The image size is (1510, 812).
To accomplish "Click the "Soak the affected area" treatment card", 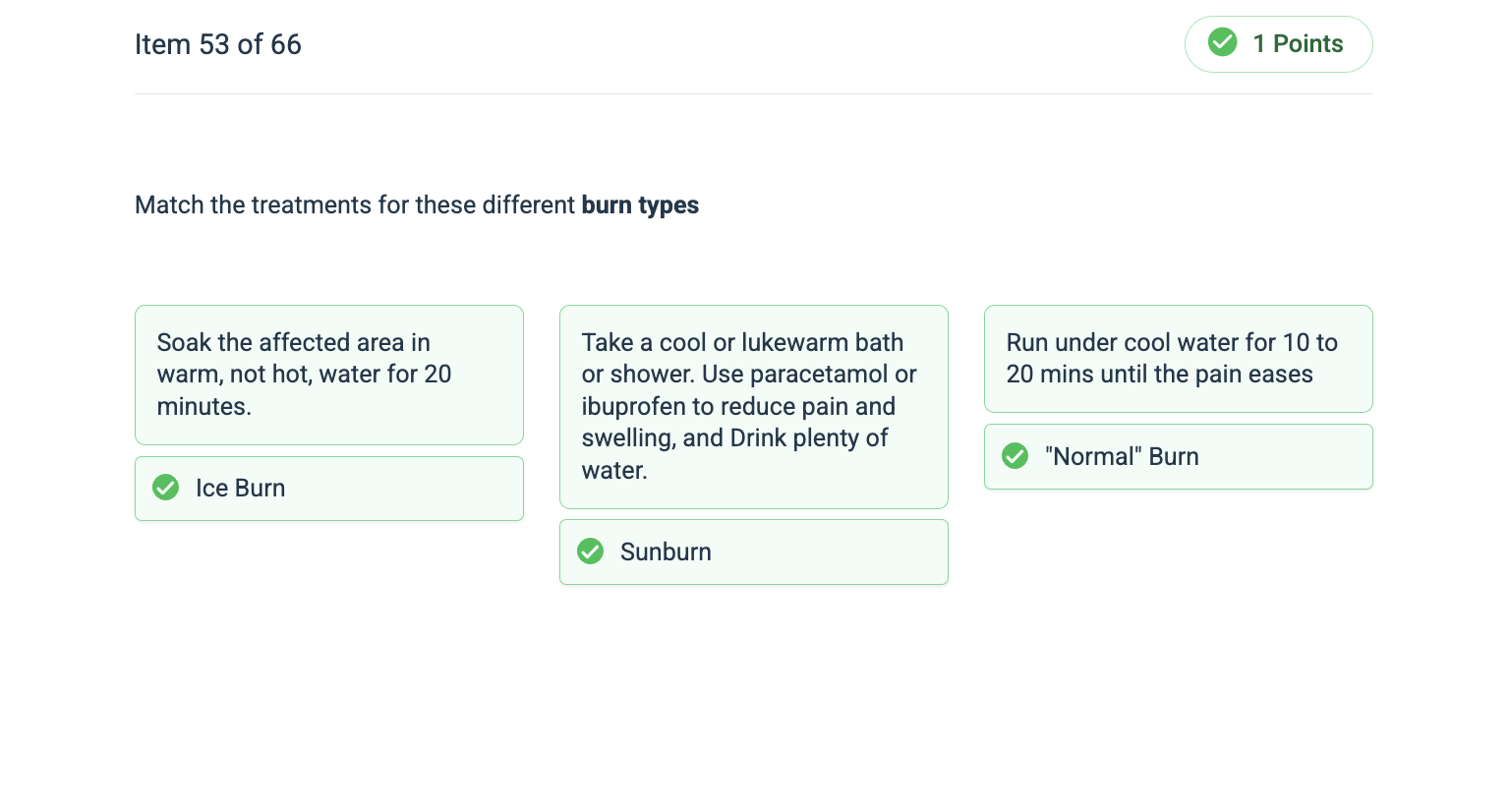I will click(x=328, y=375).
